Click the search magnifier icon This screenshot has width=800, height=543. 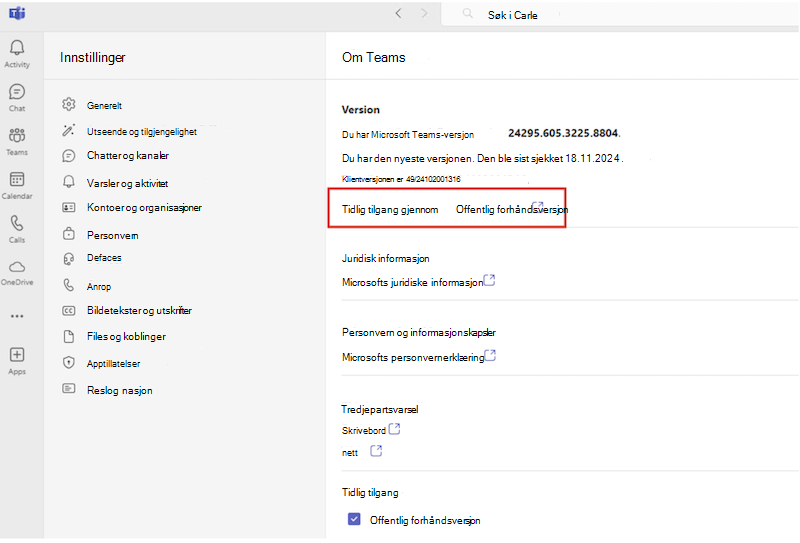coord(467,14)
